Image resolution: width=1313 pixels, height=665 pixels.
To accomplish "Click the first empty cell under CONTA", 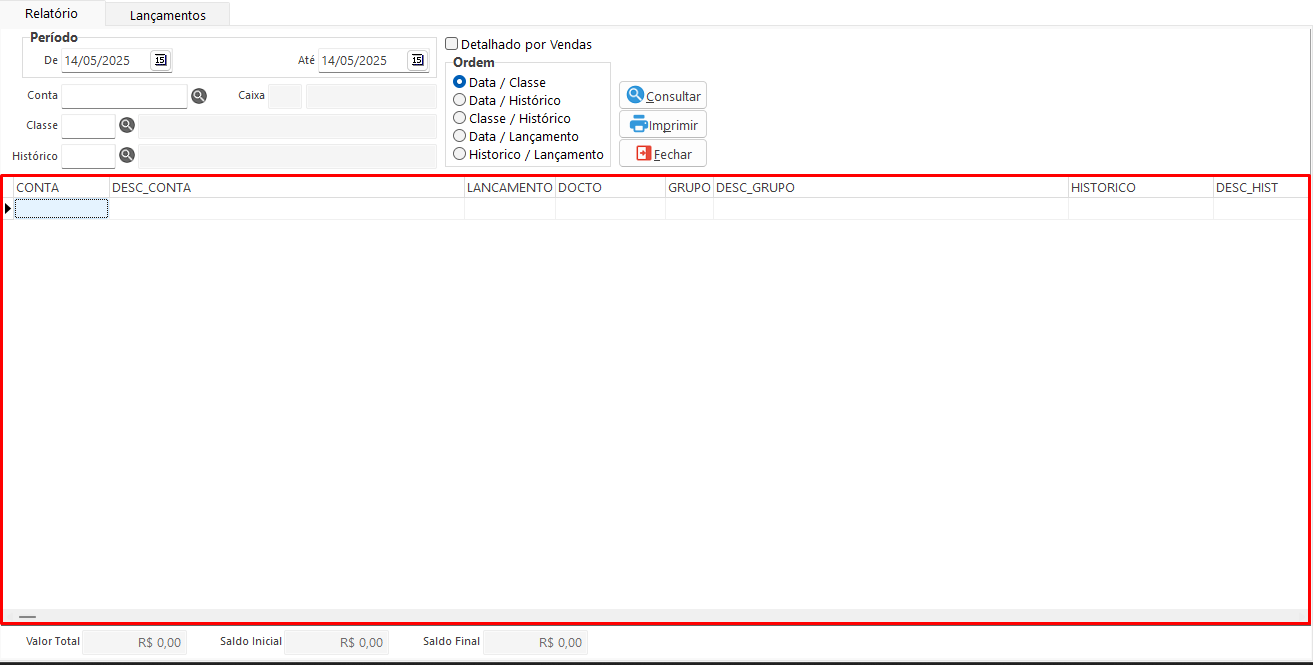I will click(x=61, y=208).
